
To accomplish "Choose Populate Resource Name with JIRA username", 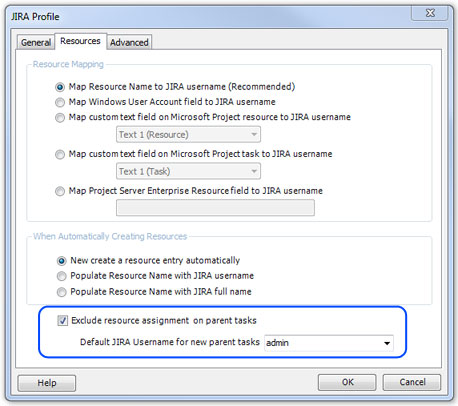I will coord(61,276).
